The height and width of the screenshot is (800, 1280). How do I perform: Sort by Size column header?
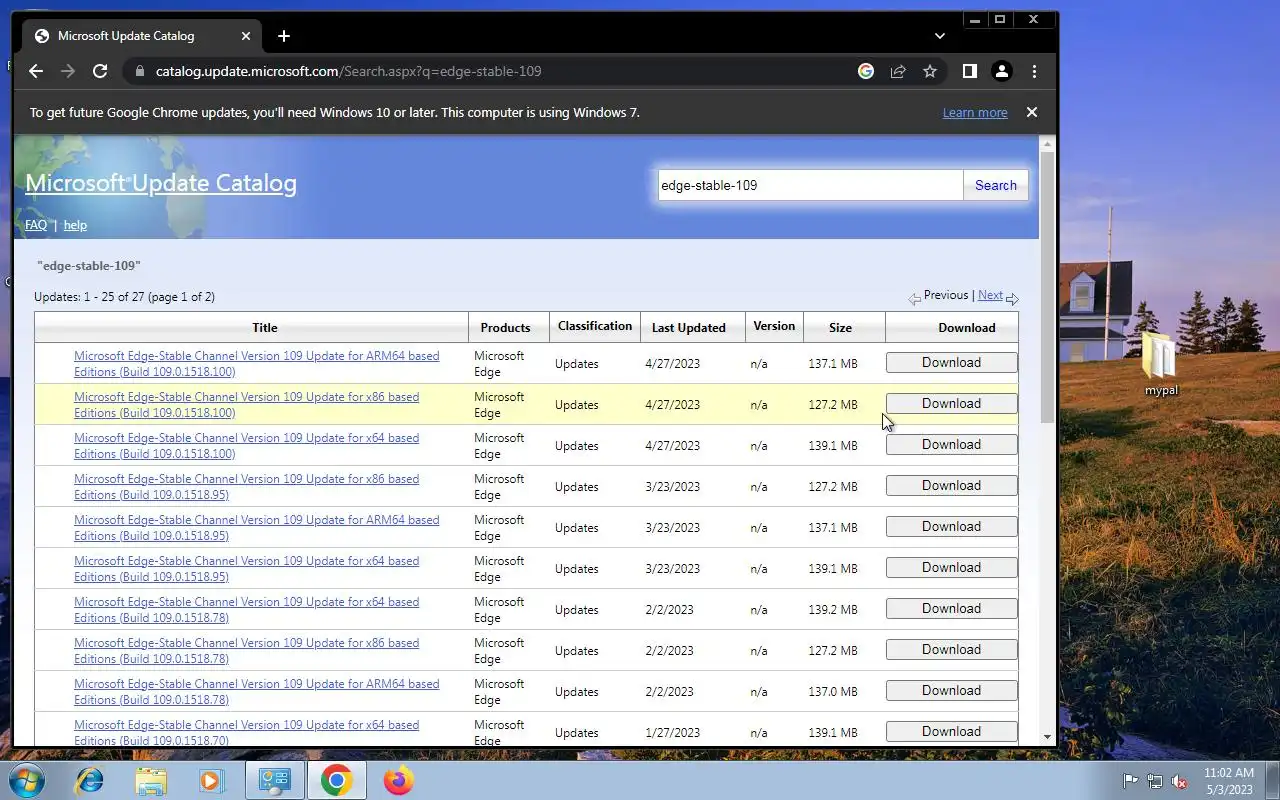pyautogui.click(x=840, y=328)
